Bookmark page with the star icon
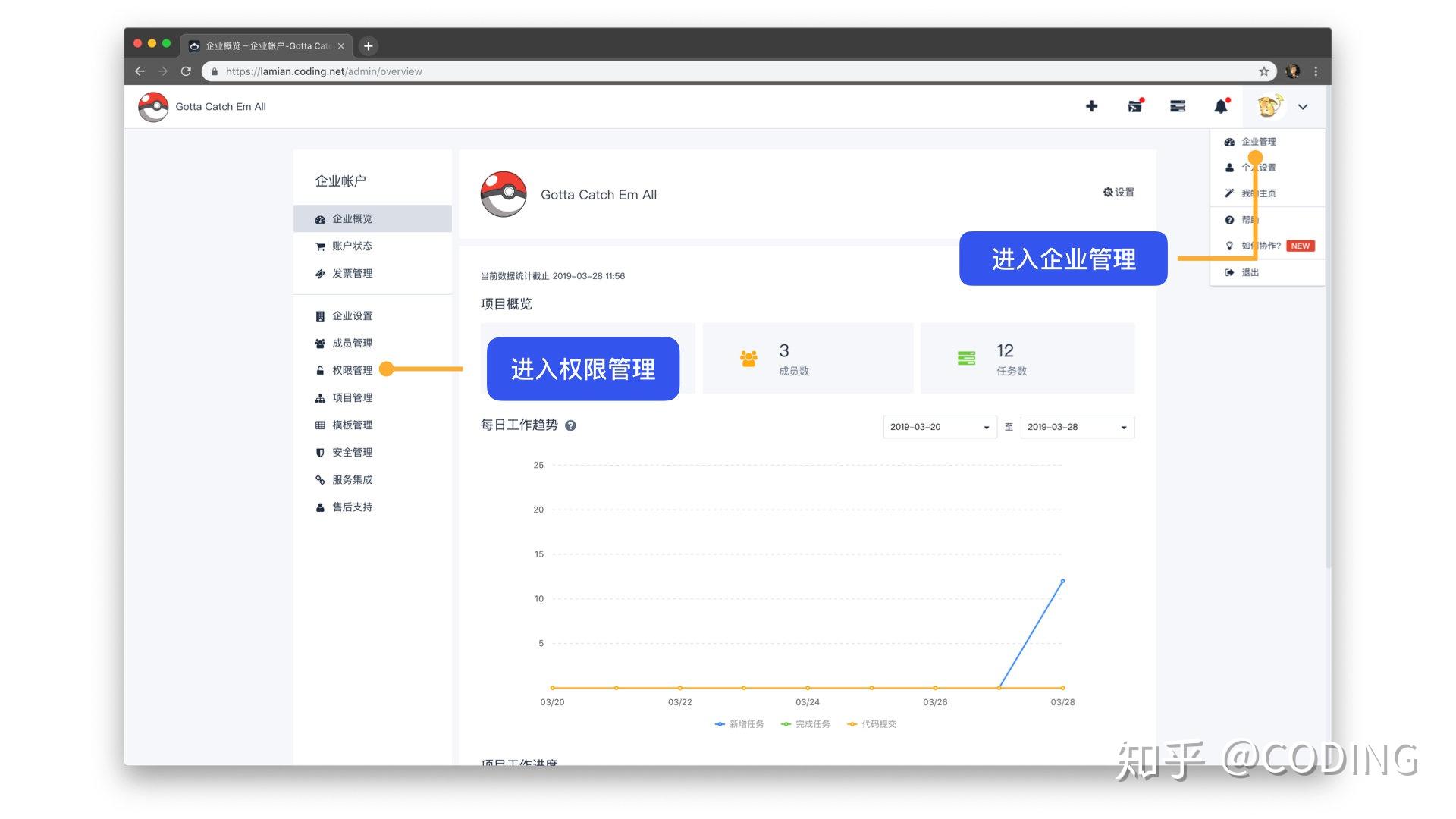This screenshot has width=1456, height=819. point(1263,71)
